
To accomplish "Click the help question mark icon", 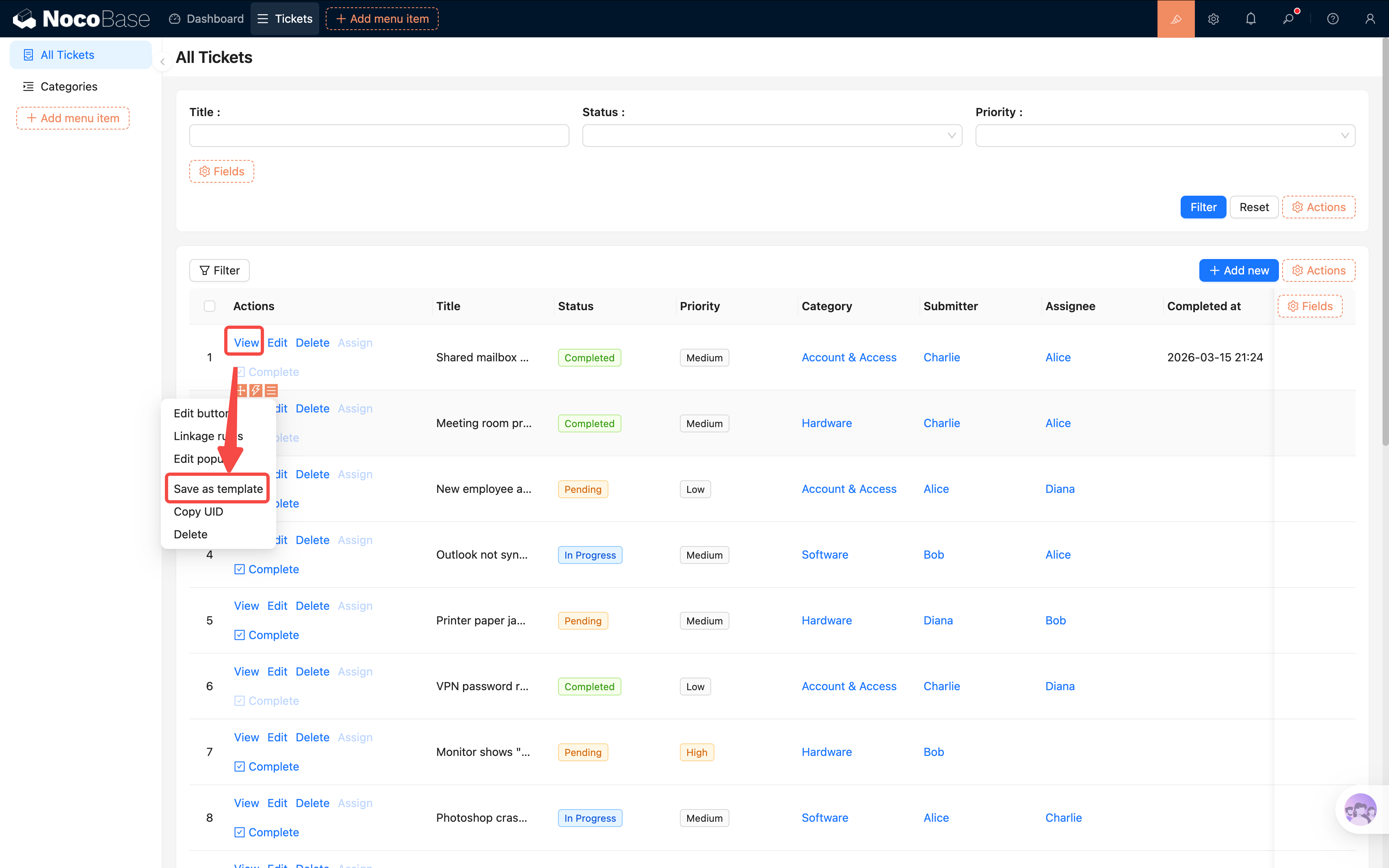I will [1333, 19].
